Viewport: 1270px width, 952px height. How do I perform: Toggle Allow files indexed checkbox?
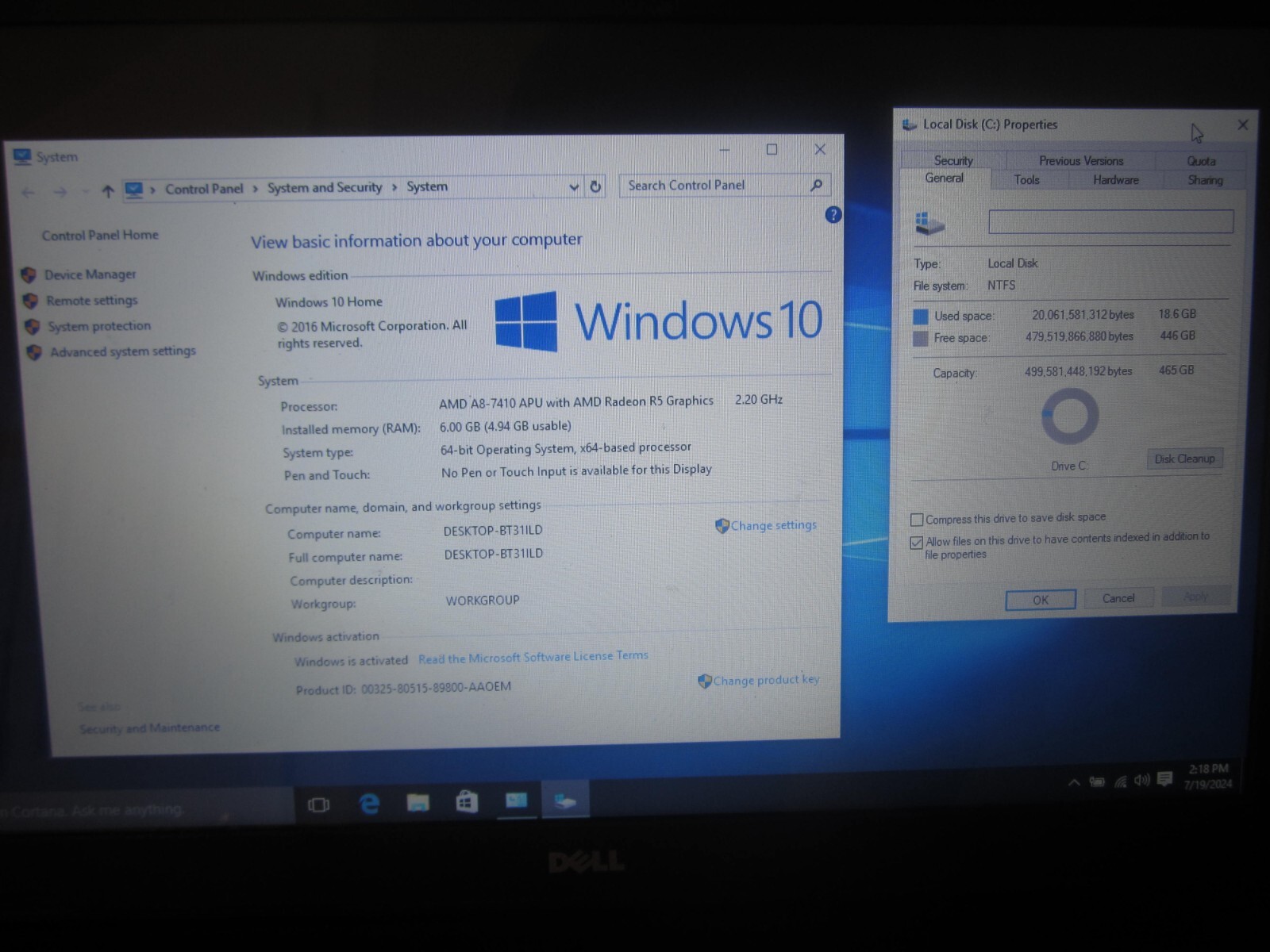click(x=917, y=543)
